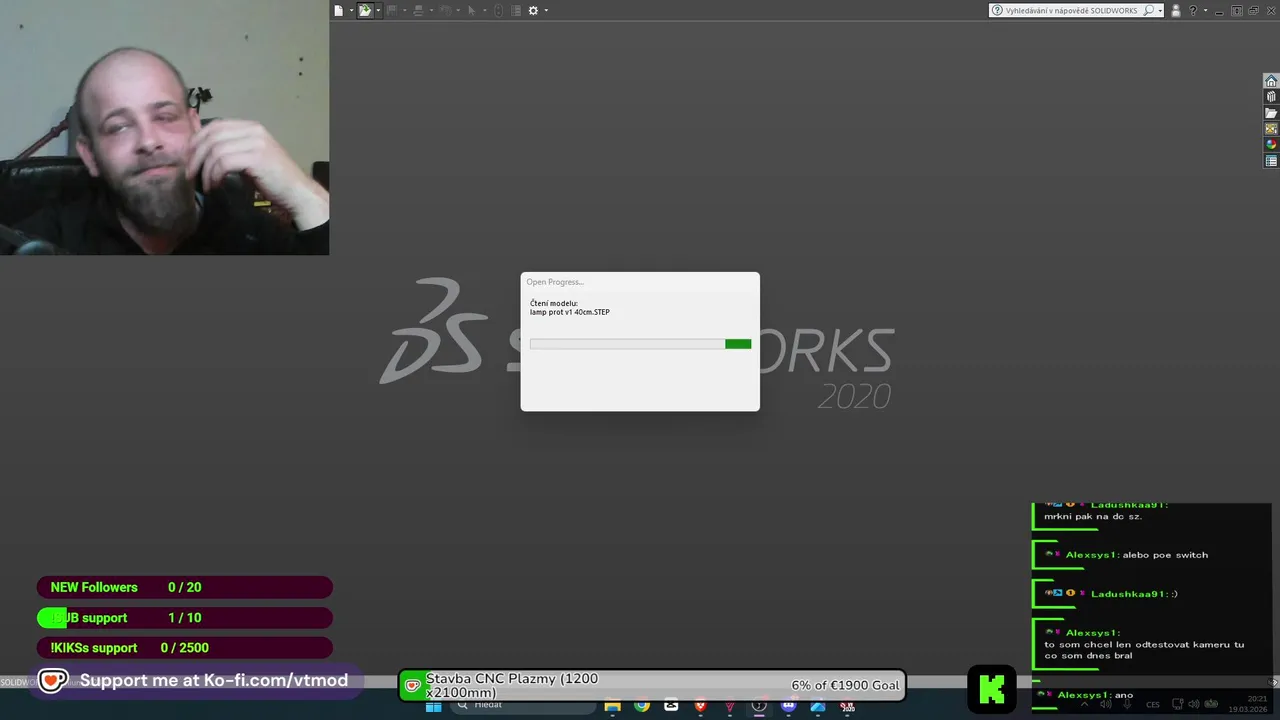Click the Select cursor tool icon
This screenshot has height=720, width=1280.
coord(472,10)
